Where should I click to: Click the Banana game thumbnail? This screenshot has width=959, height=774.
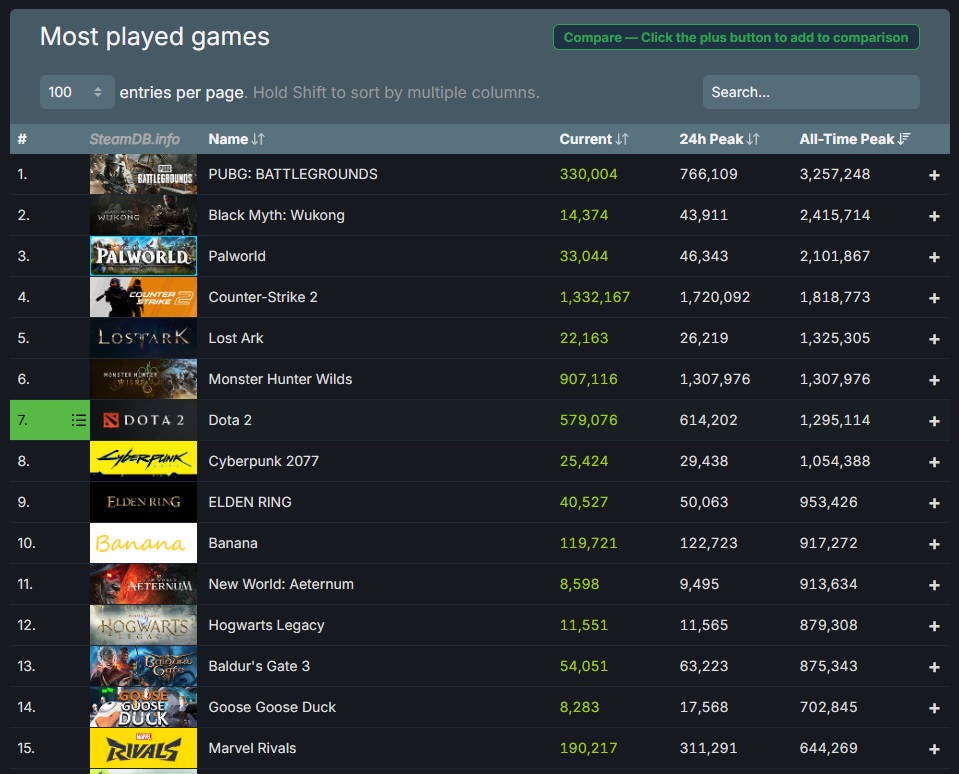tap(143, 543)
